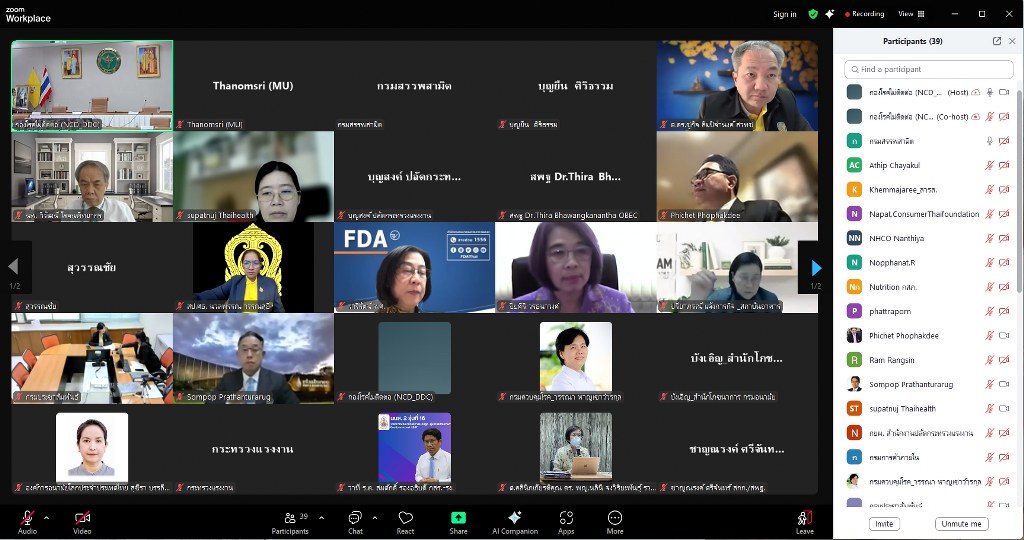Screen dimensions: 1024x540
Task: Open the Participants options caret
Action: click(321, 518)
